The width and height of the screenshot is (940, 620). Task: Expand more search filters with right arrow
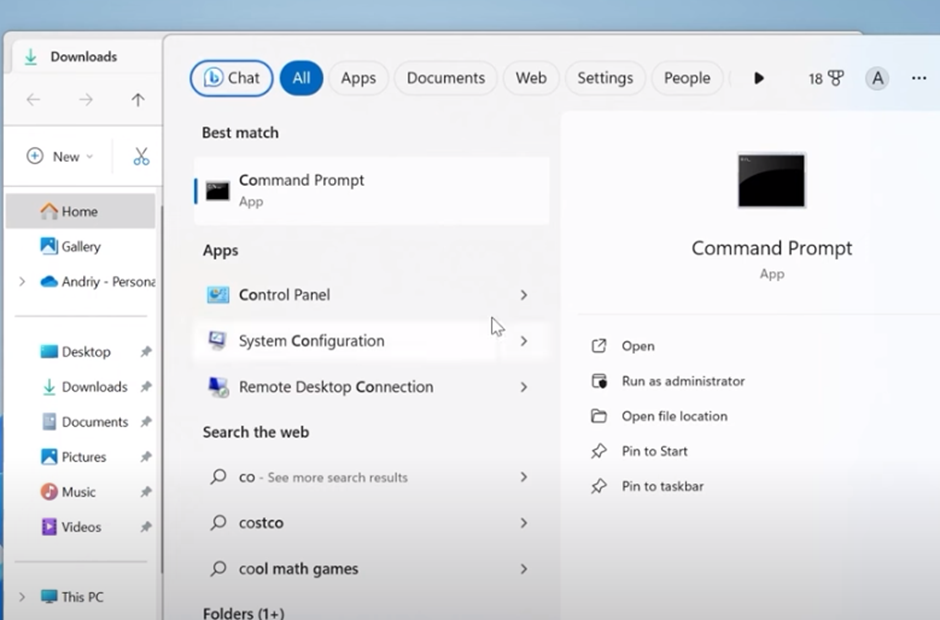point(759,77)
